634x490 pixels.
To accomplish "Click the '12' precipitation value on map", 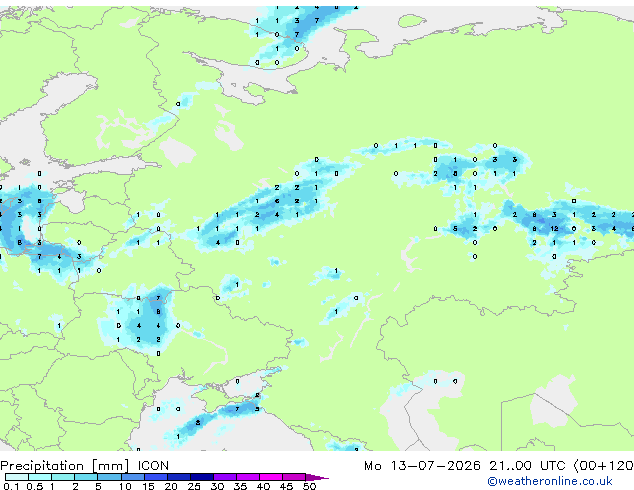I will (554, 229).
